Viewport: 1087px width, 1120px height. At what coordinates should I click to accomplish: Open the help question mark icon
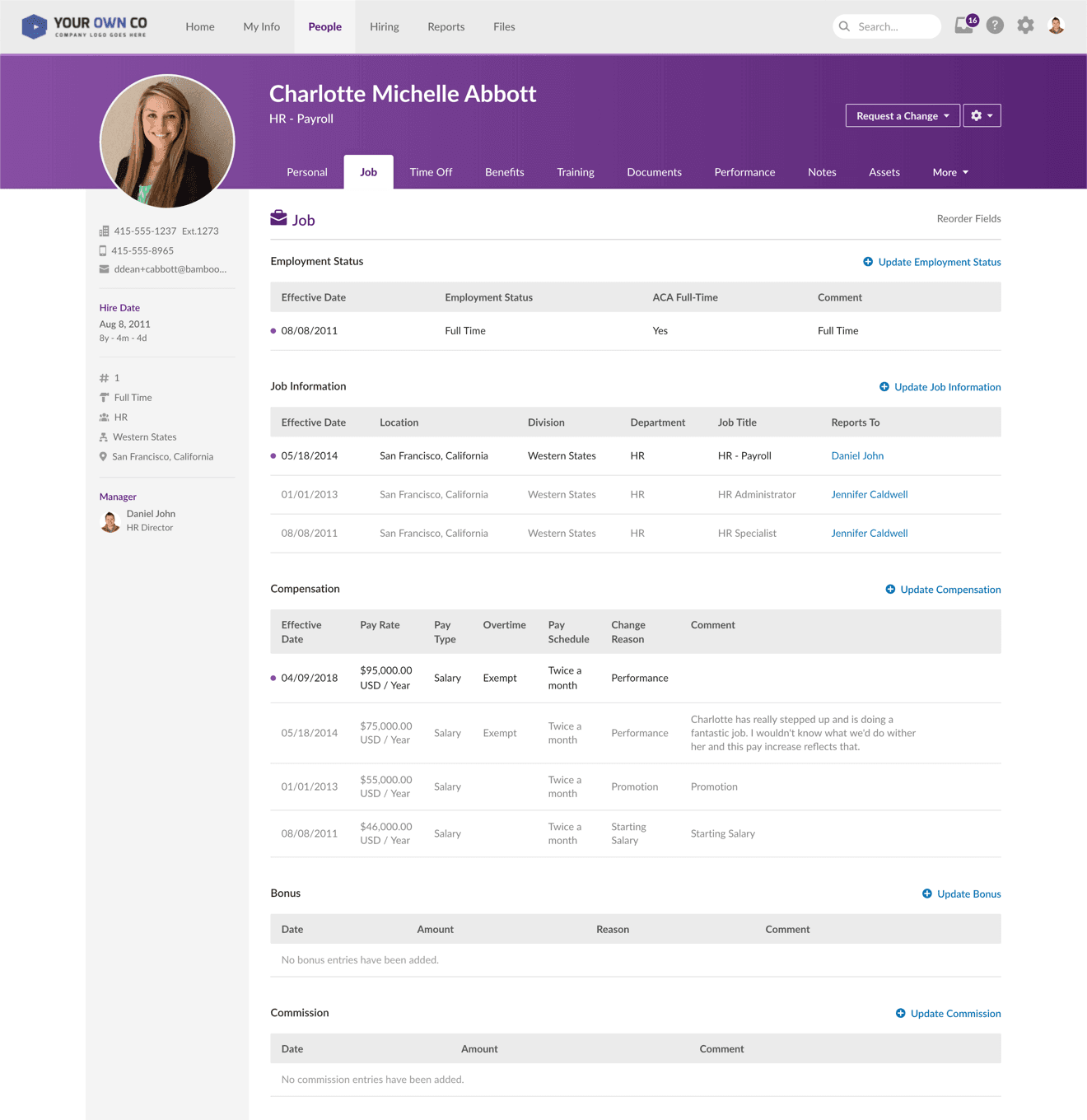point(994,26)
